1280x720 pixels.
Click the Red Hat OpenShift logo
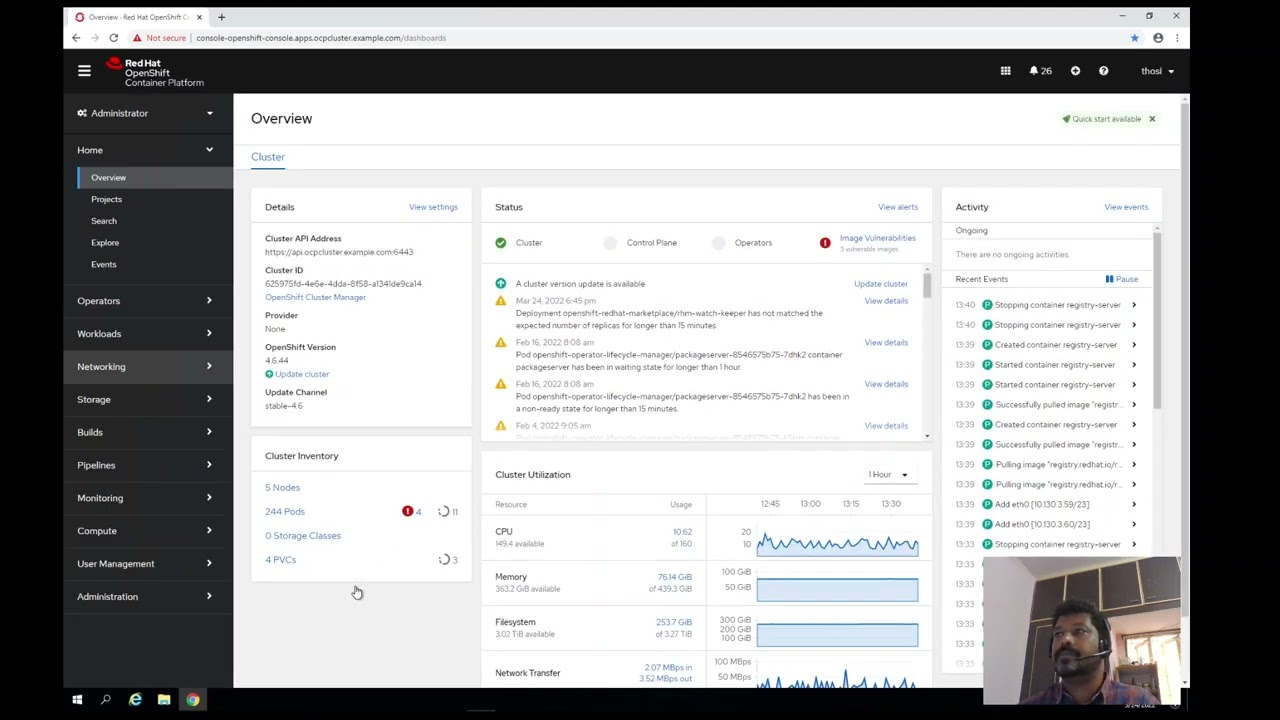[154, 72]
